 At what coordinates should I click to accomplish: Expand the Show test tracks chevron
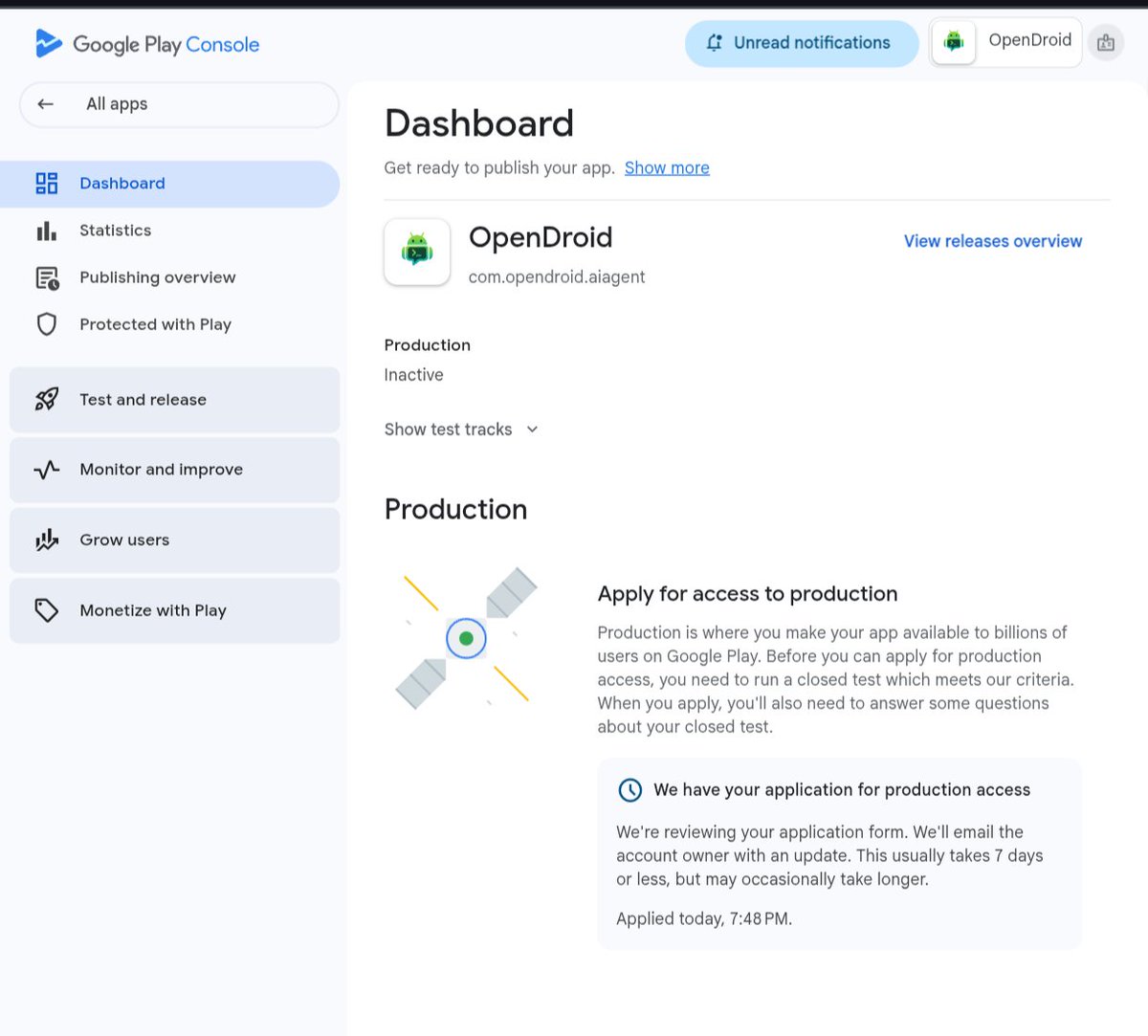point(532,430)
